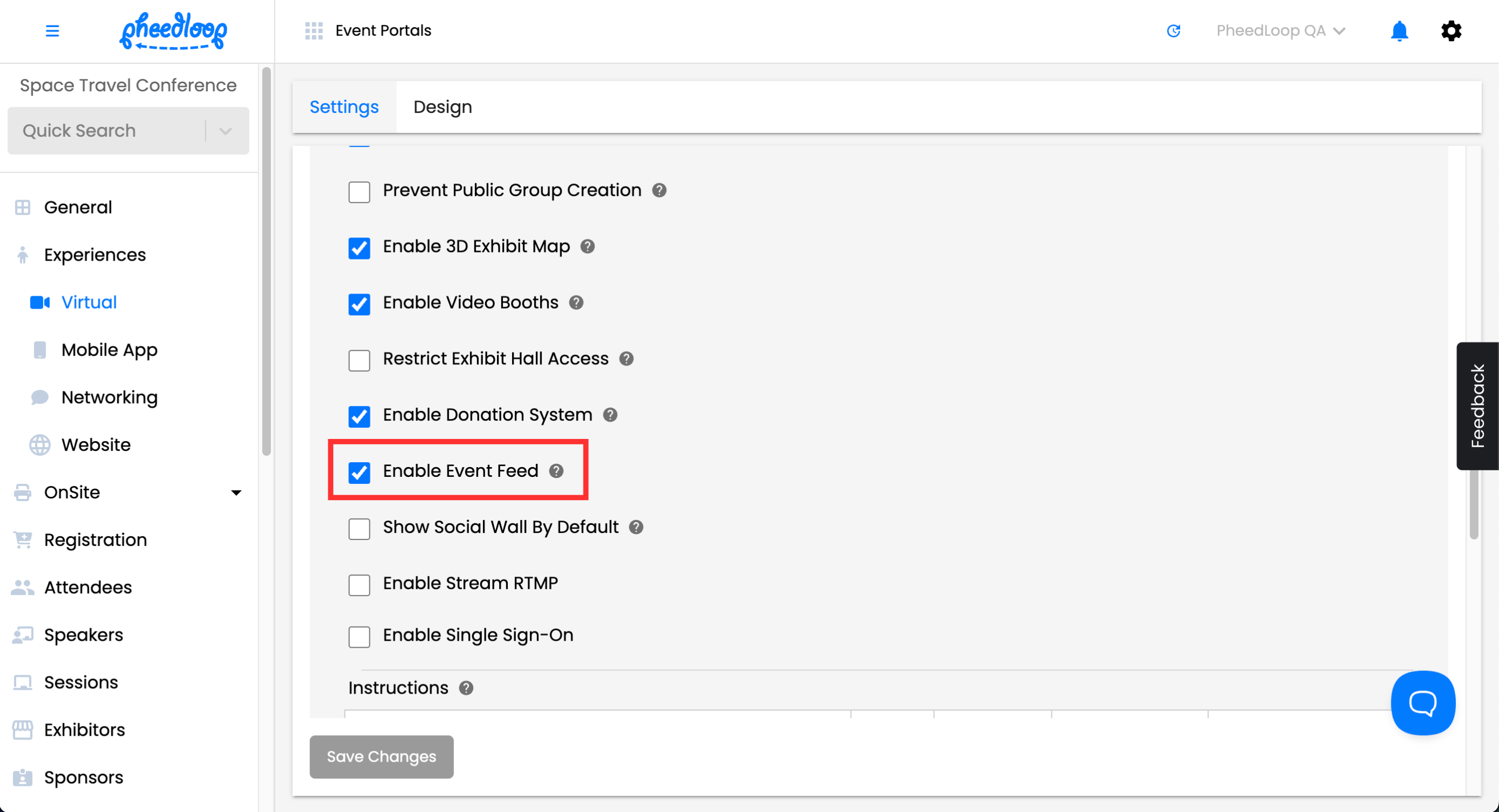Open the notifications bell

coord(1399,31)
